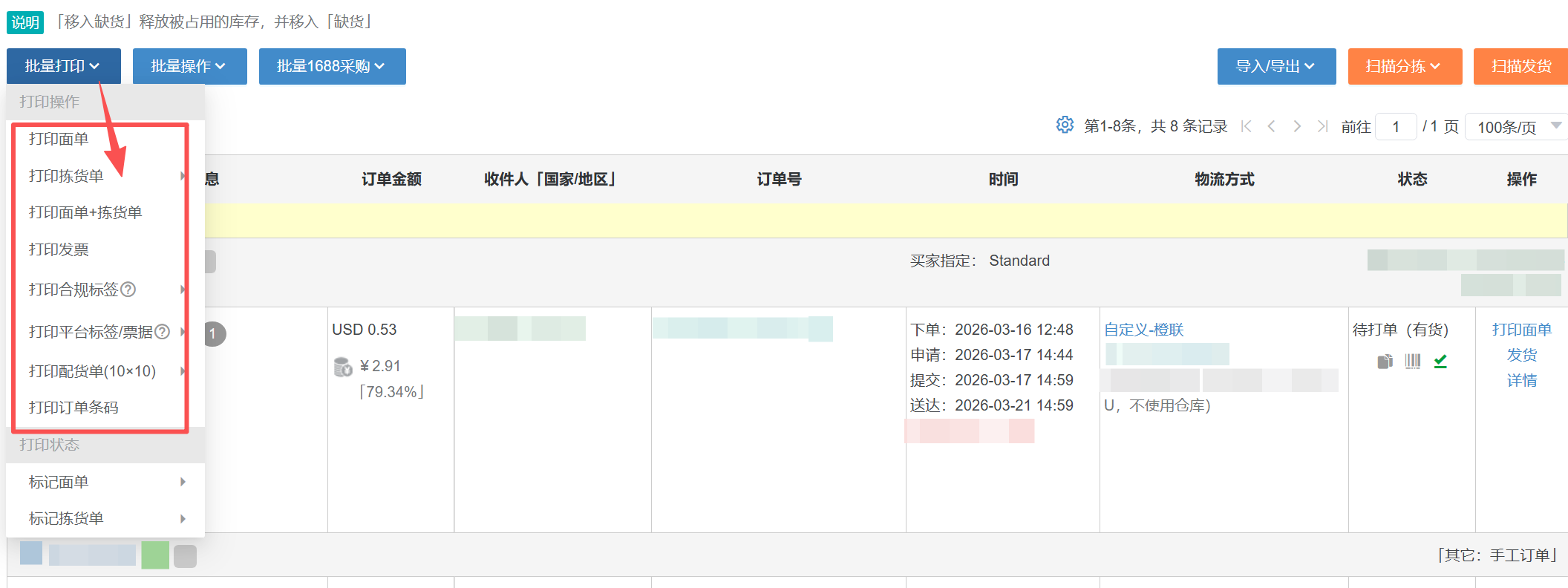This screenshot has width=1568, height=588.
Task: Open the column settings gear icon
Action: (1065, 125)
